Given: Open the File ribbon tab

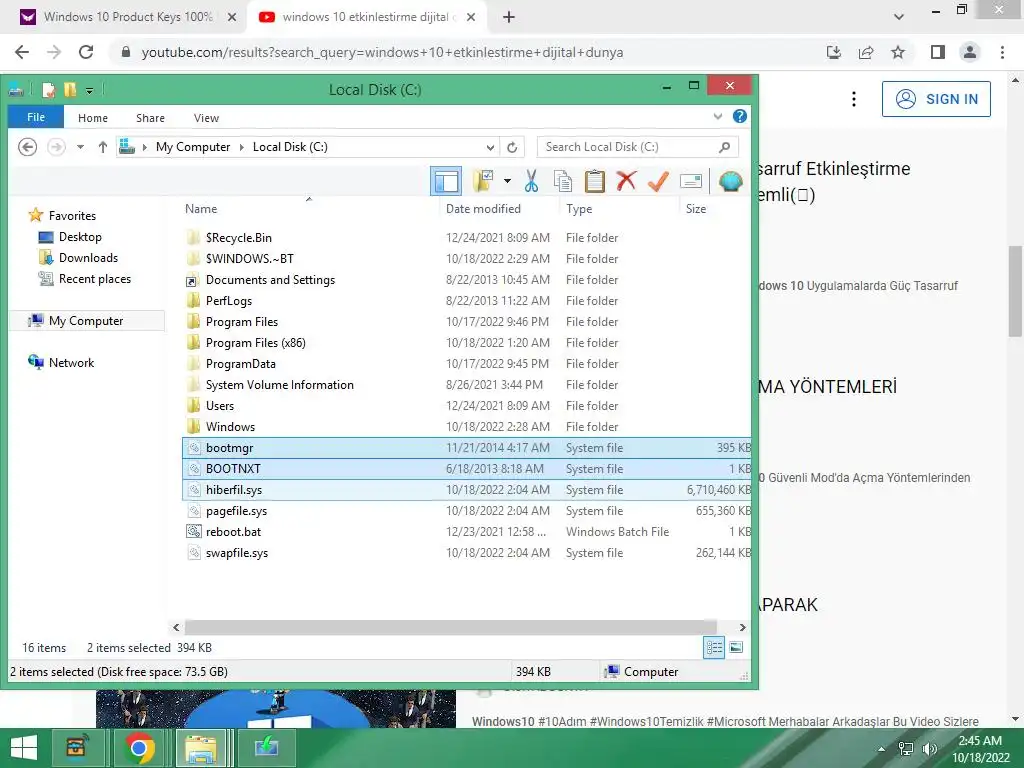Looking at the screenshot, I should pyautogui.click(x=36, y=117).
